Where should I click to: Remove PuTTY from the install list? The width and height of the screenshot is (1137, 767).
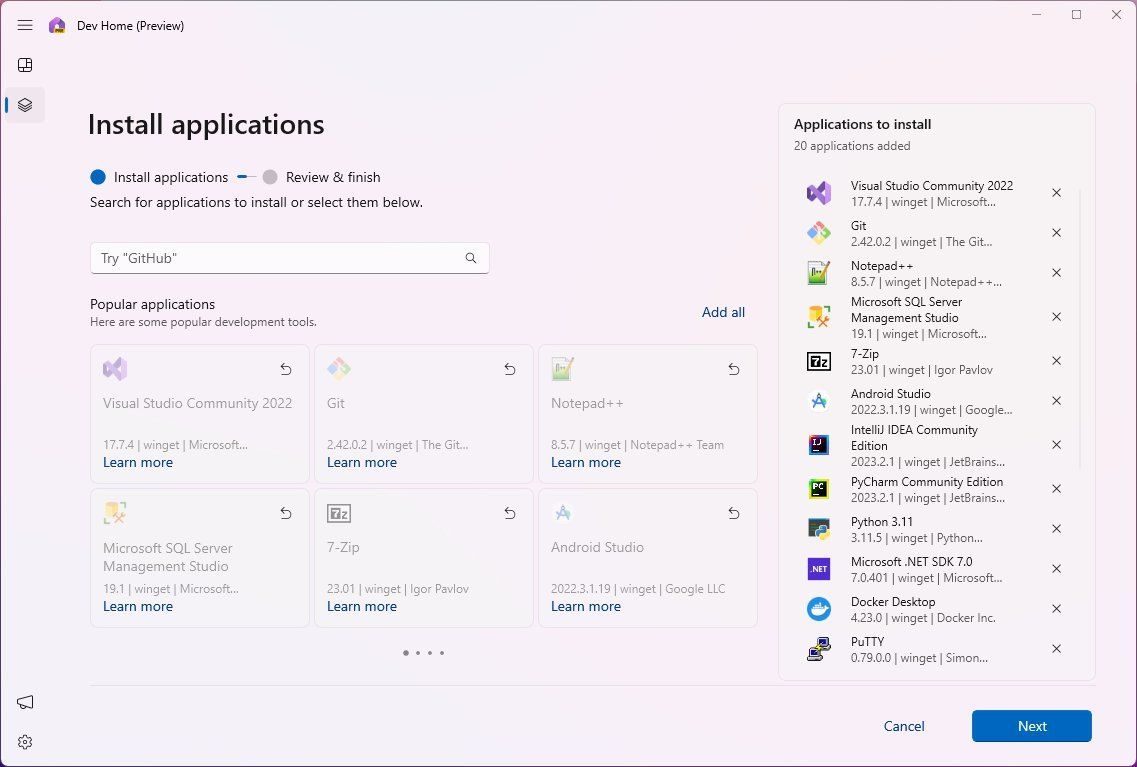click(x=1056, y=649)
